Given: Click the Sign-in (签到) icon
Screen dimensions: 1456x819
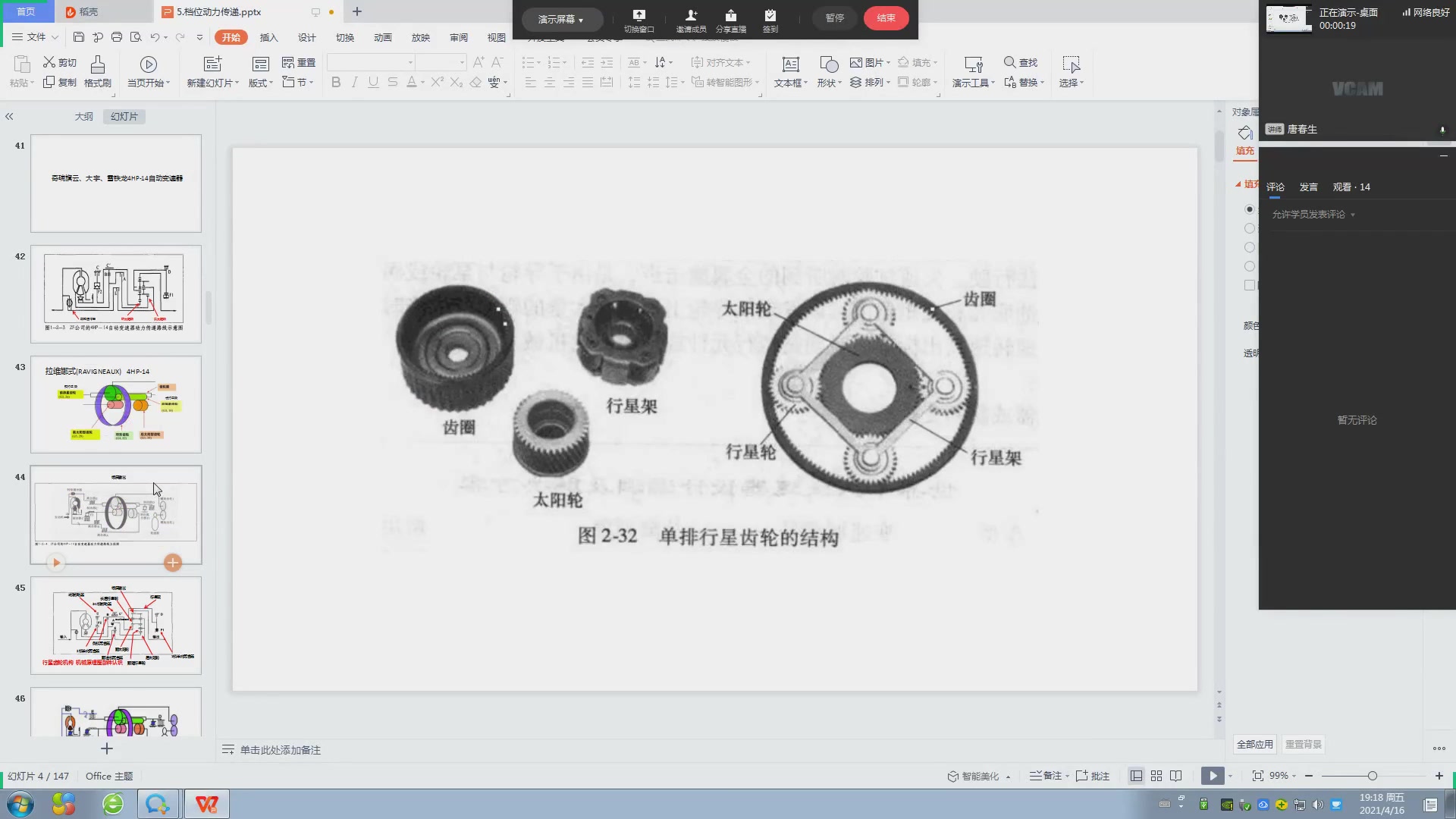Looking at the screenshot, I should (x=770, y=15).
